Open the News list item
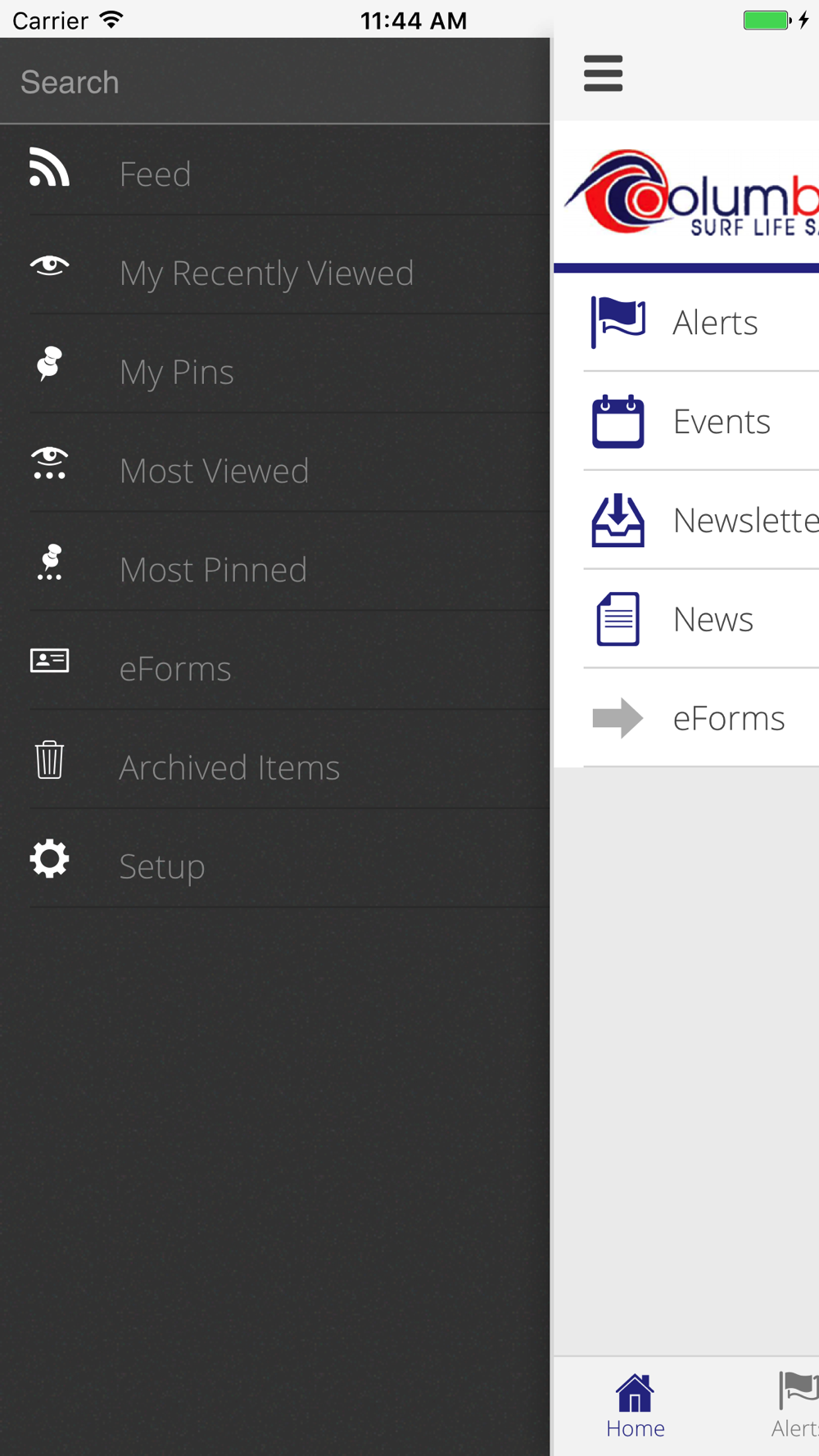The image size is (819, 1456). pos(713,619)
